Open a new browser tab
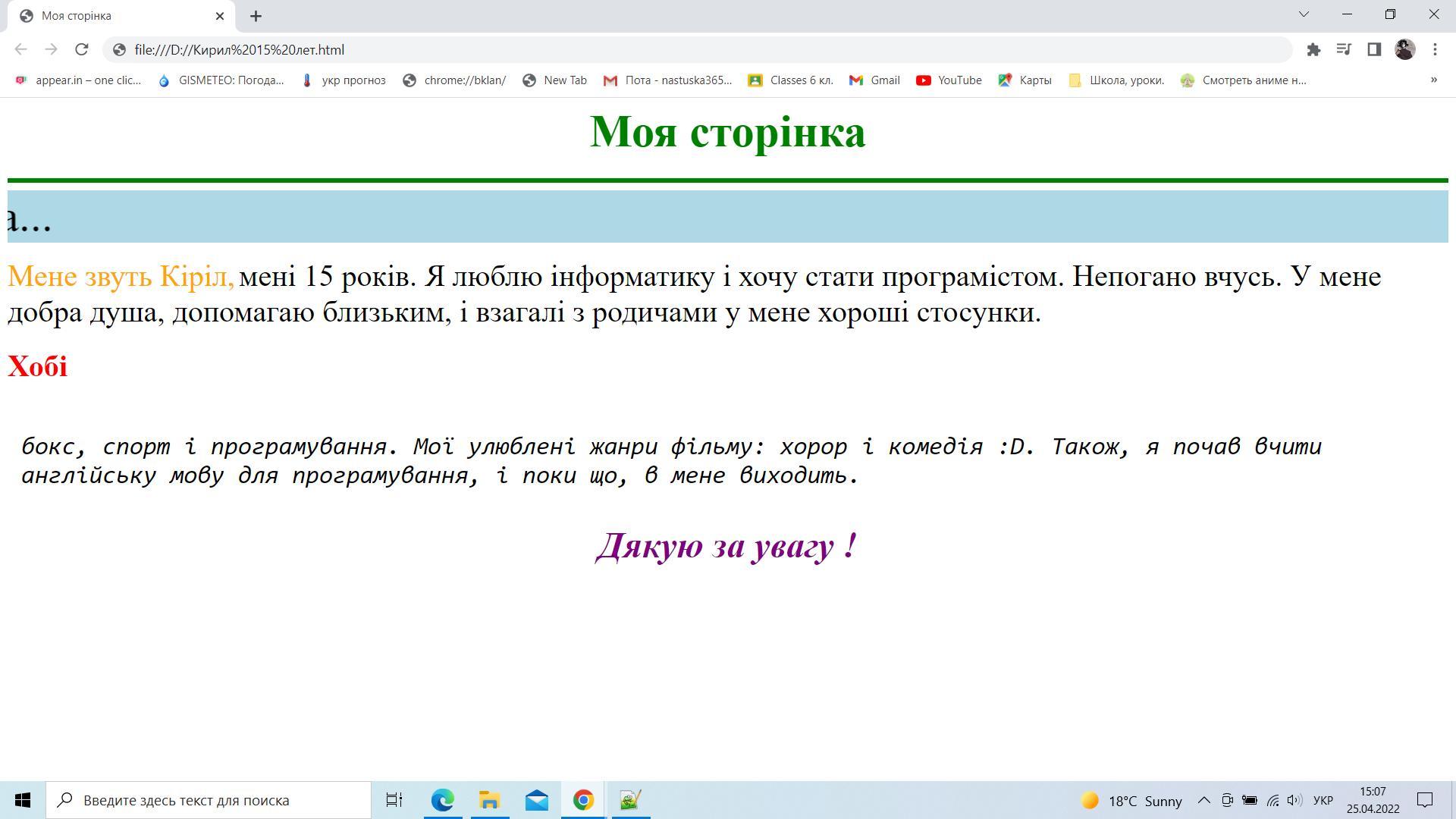Screen dimensions: 1456x819 (256, 16)
